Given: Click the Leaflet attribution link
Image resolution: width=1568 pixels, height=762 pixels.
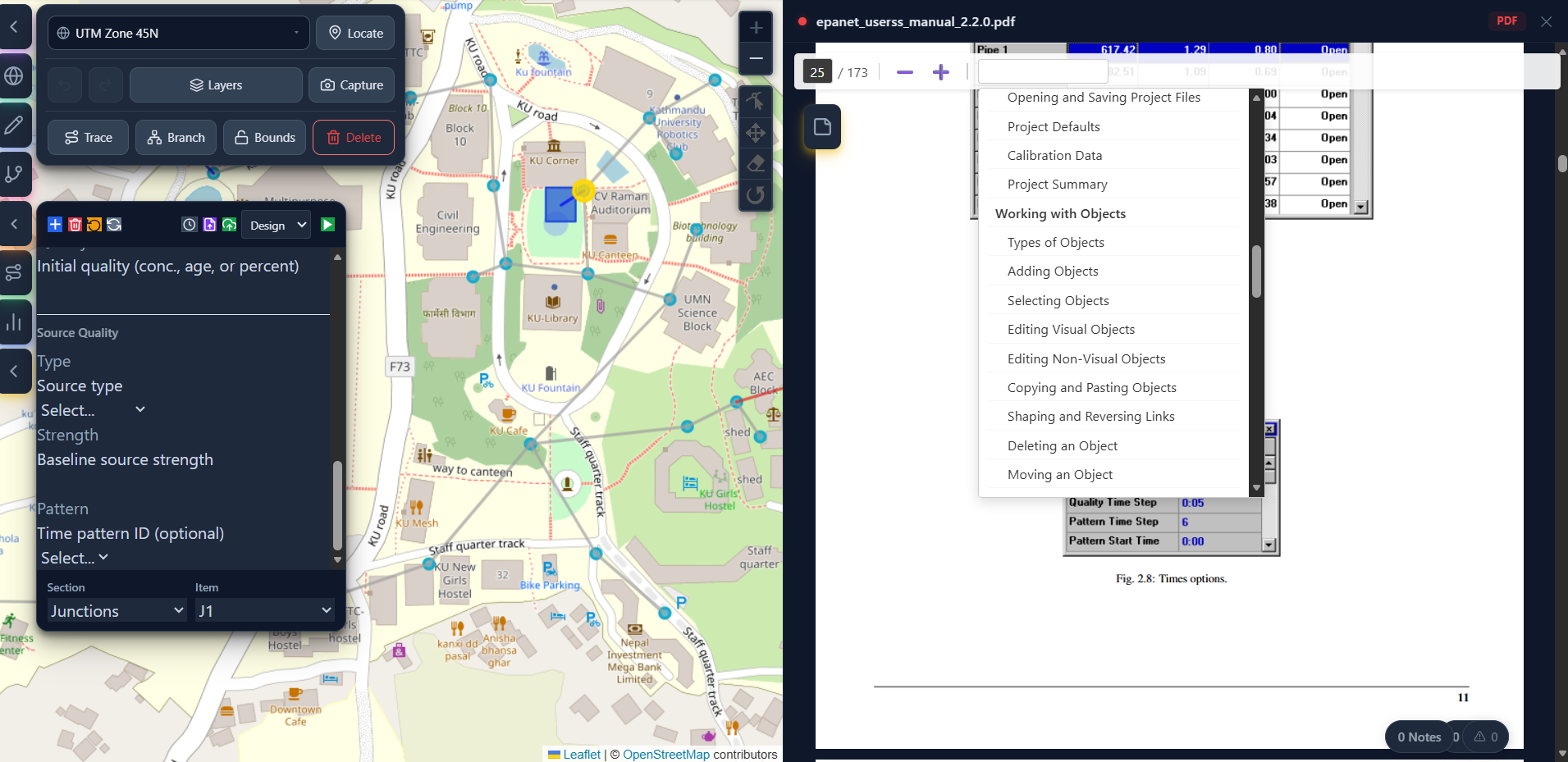Looking at the screenshot, I should point(582,755).
